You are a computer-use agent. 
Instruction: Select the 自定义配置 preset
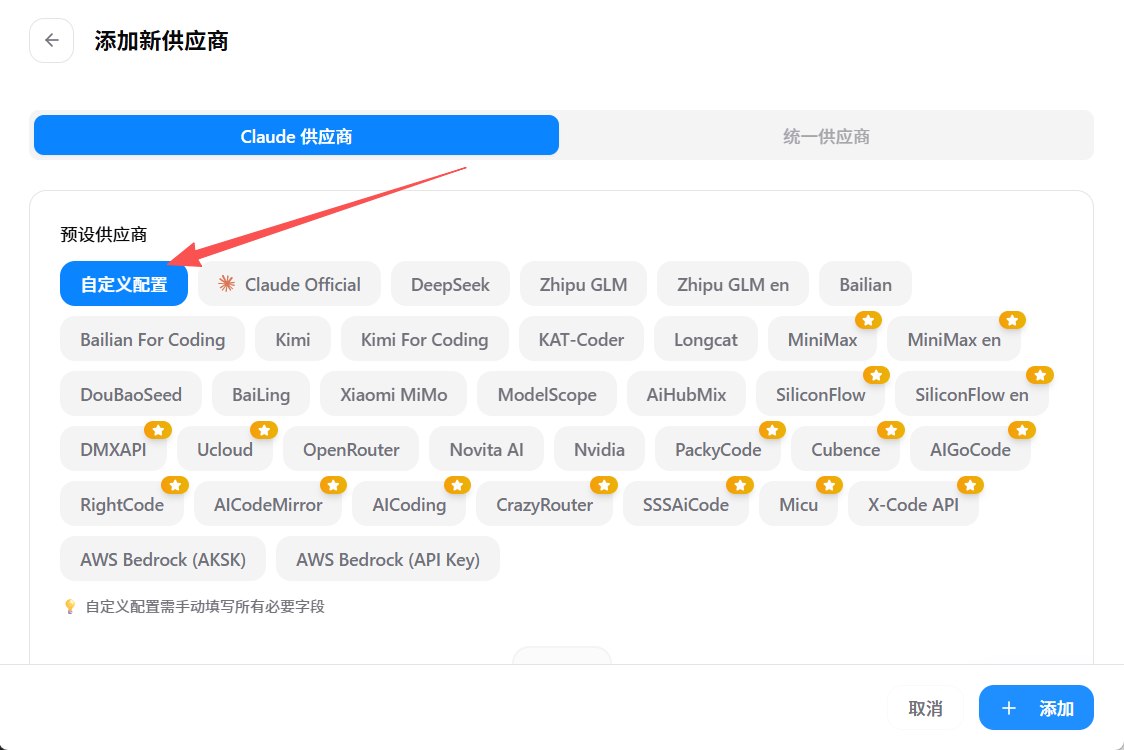tap(124, 284)
